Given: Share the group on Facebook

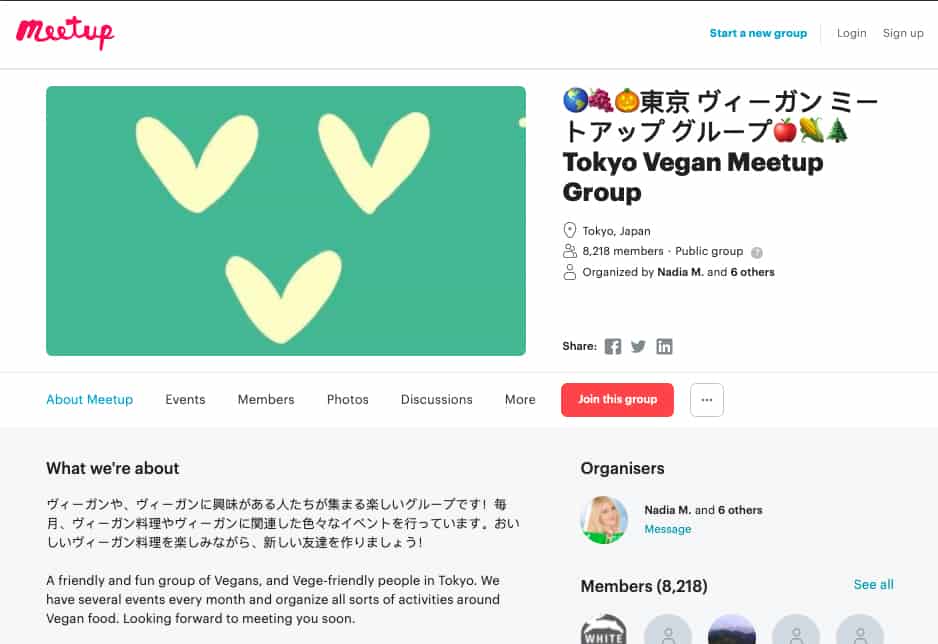Looking at the screenshot, I should pos(612,346).
